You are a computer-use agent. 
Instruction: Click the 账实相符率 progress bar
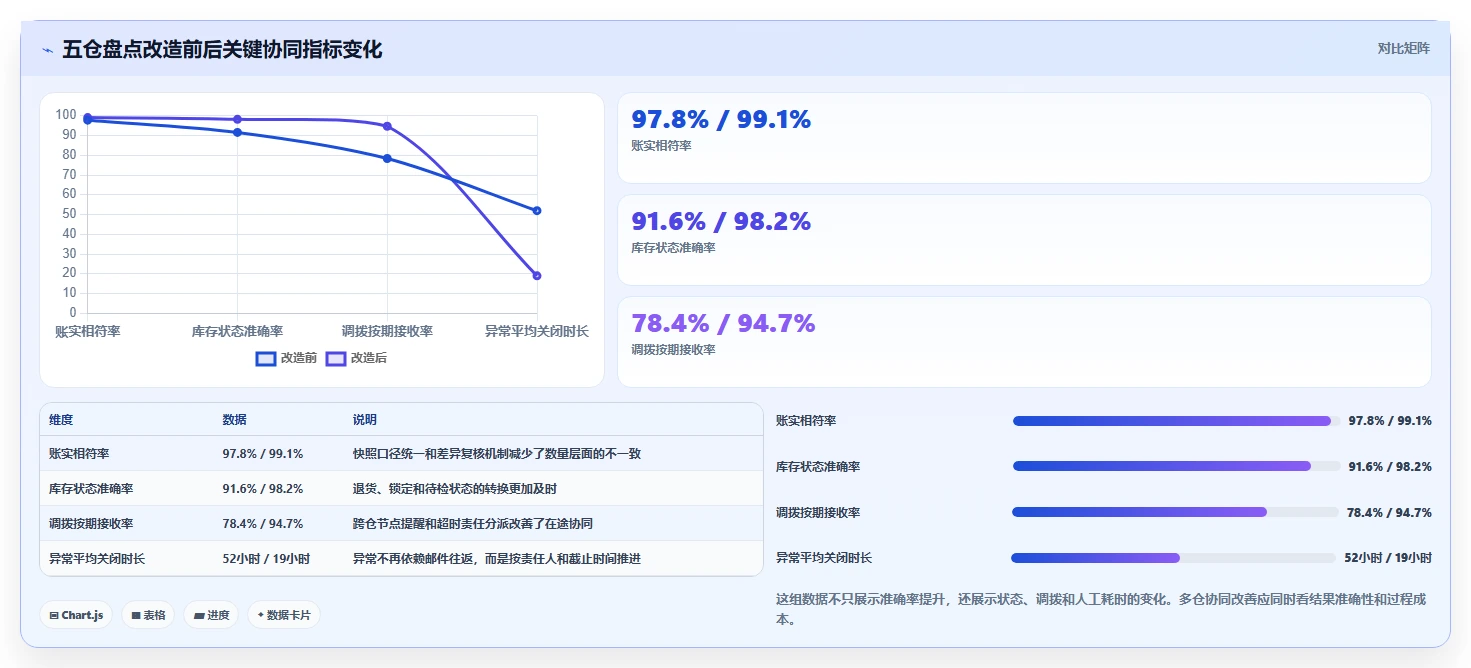click(1176, 421)
